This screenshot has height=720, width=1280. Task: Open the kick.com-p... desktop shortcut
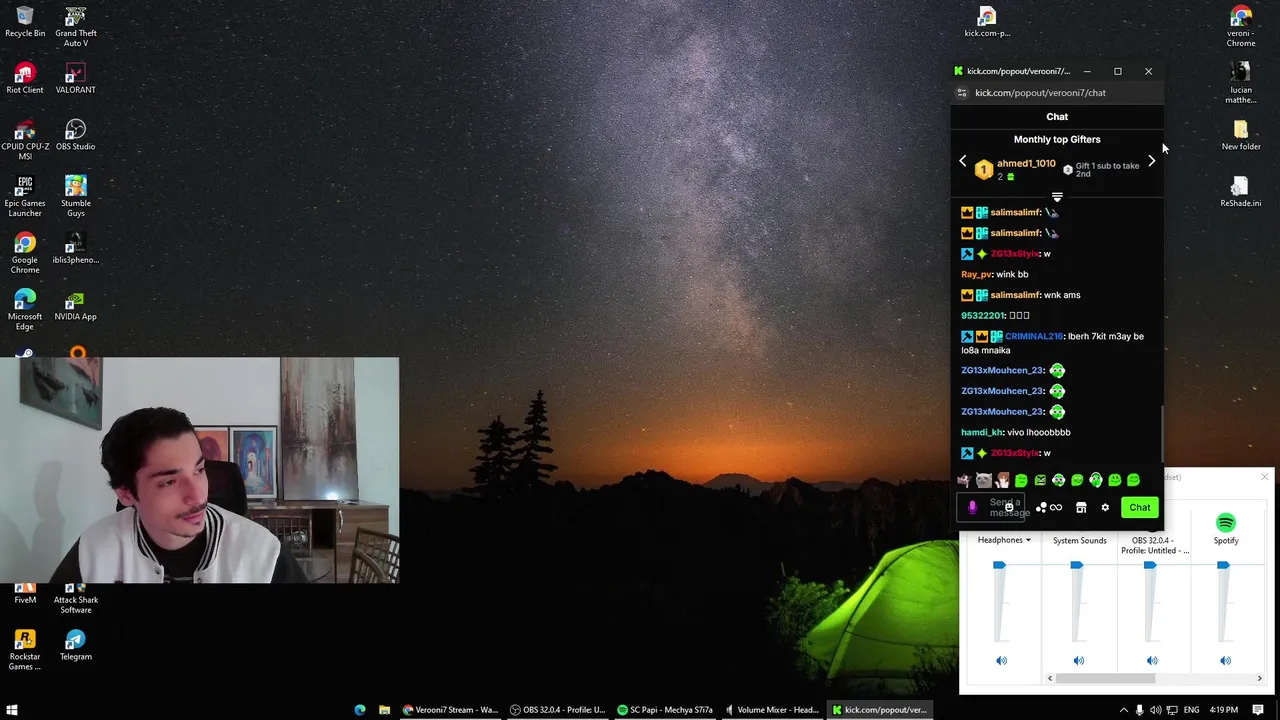pos(987,21)
